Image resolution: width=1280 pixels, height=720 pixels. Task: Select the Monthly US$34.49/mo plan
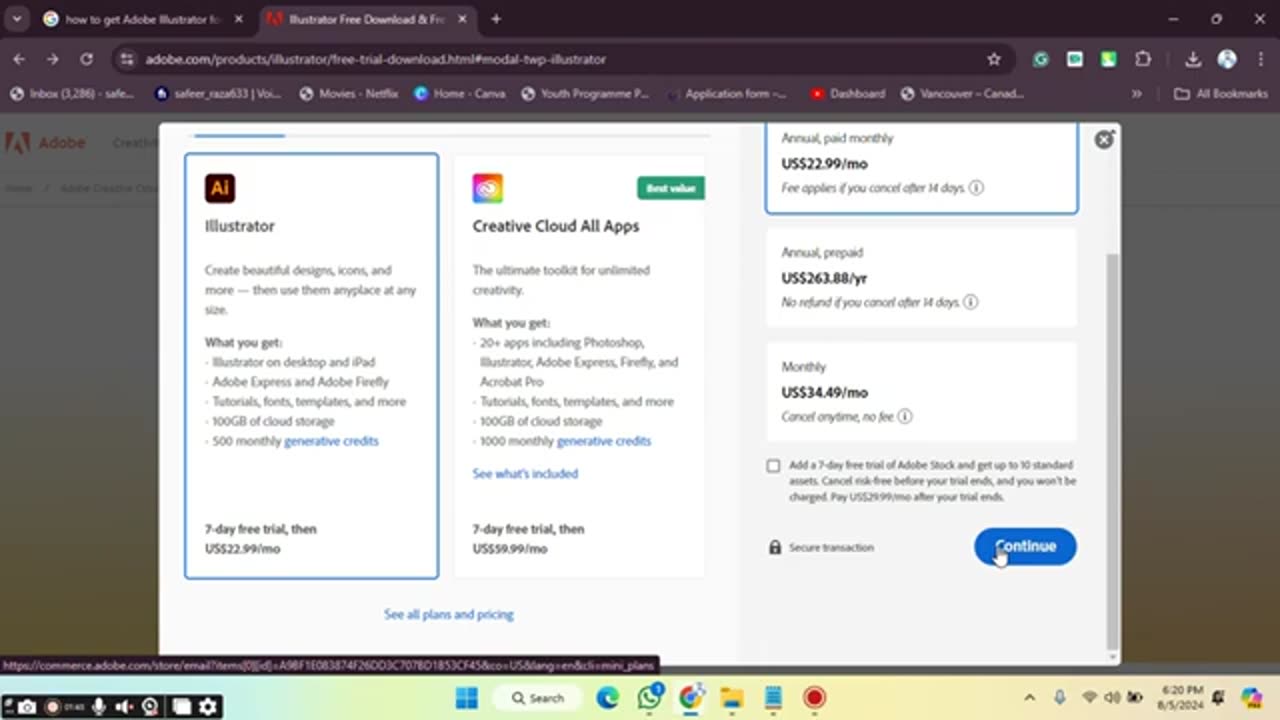[921, 392]
